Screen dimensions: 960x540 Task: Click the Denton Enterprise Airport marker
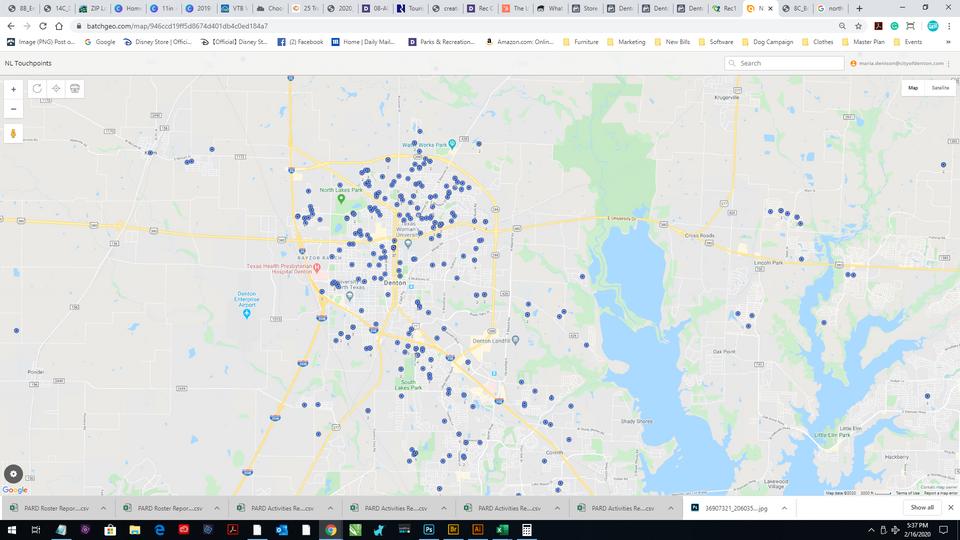[247, 313]
